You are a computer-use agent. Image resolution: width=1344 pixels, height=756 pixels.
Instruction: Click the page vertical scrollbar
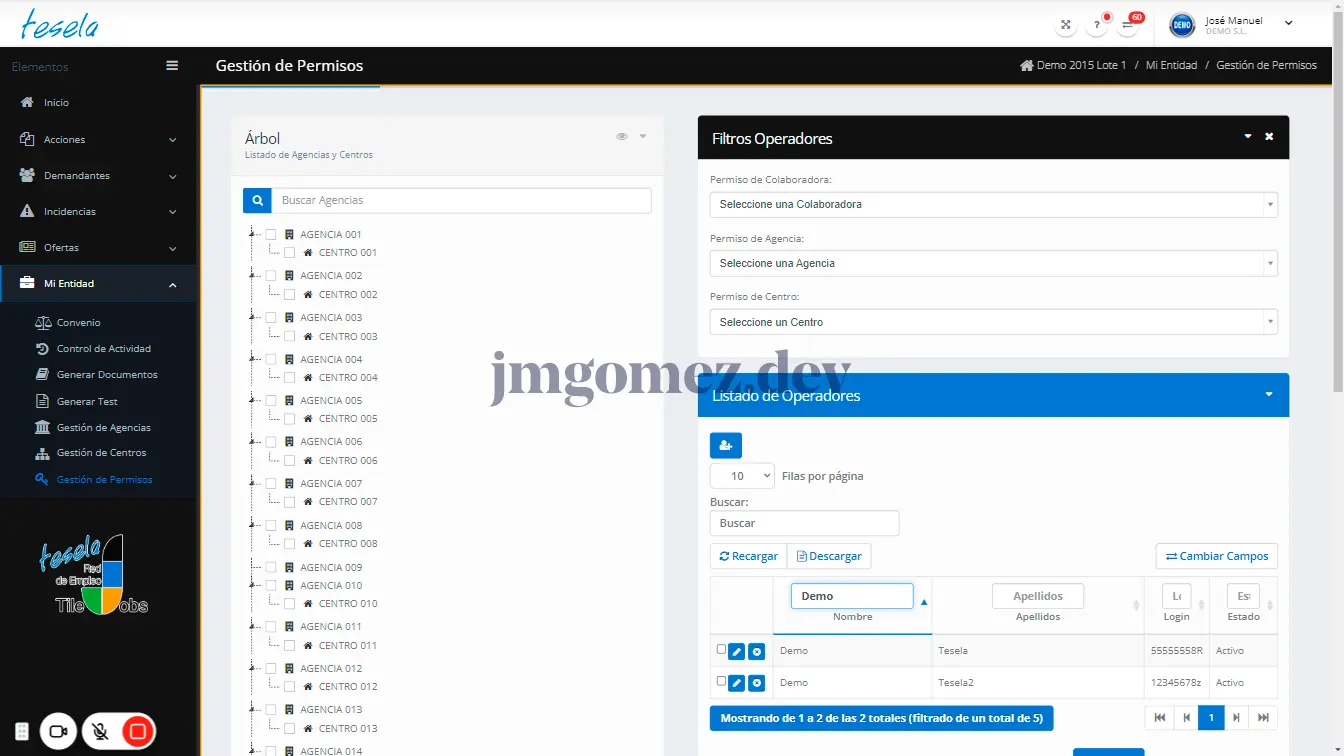pos(1337,200)
